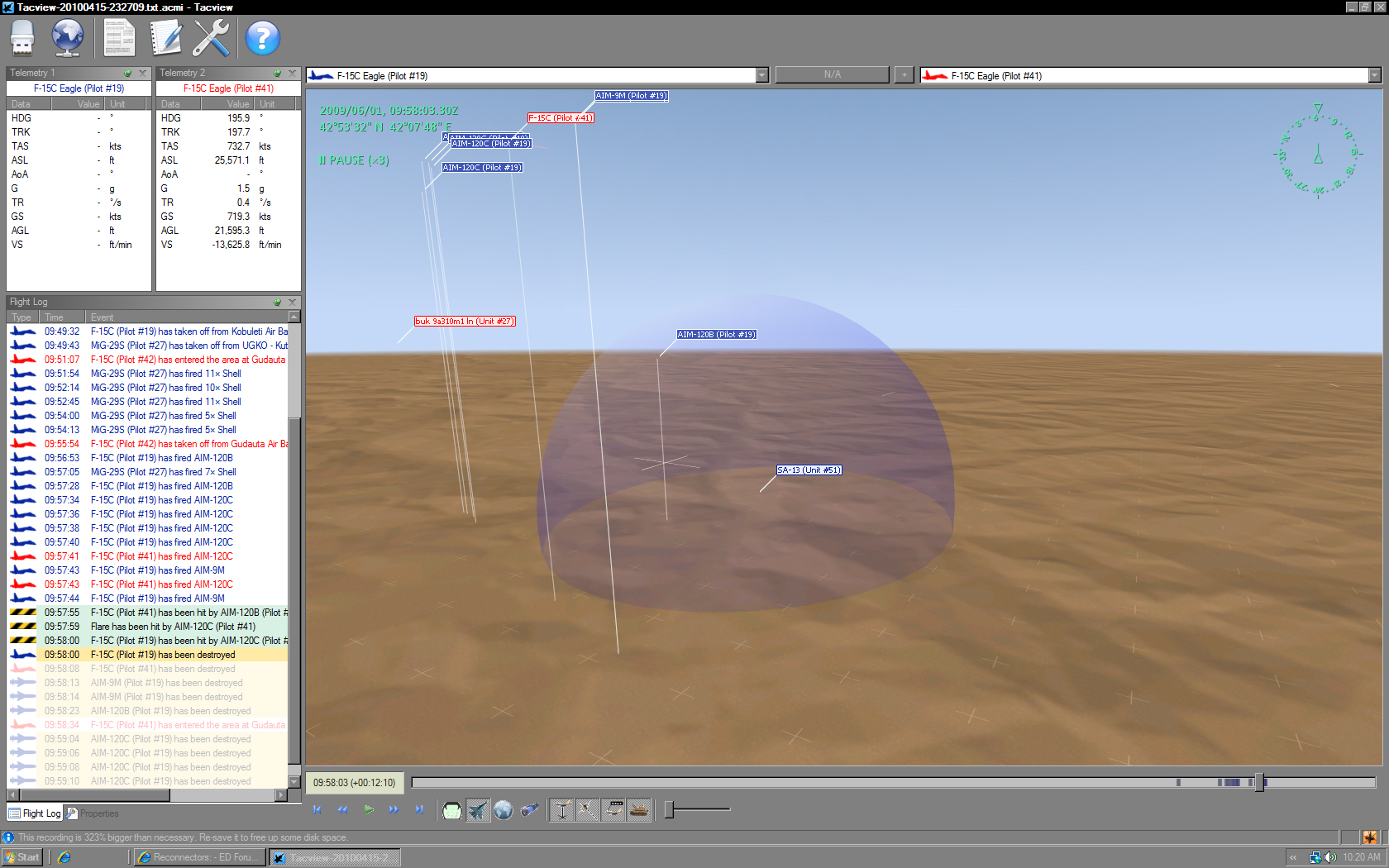1389x868 pixels.
Task: Click the N/A distance button
Action: (x=832, y=75)
